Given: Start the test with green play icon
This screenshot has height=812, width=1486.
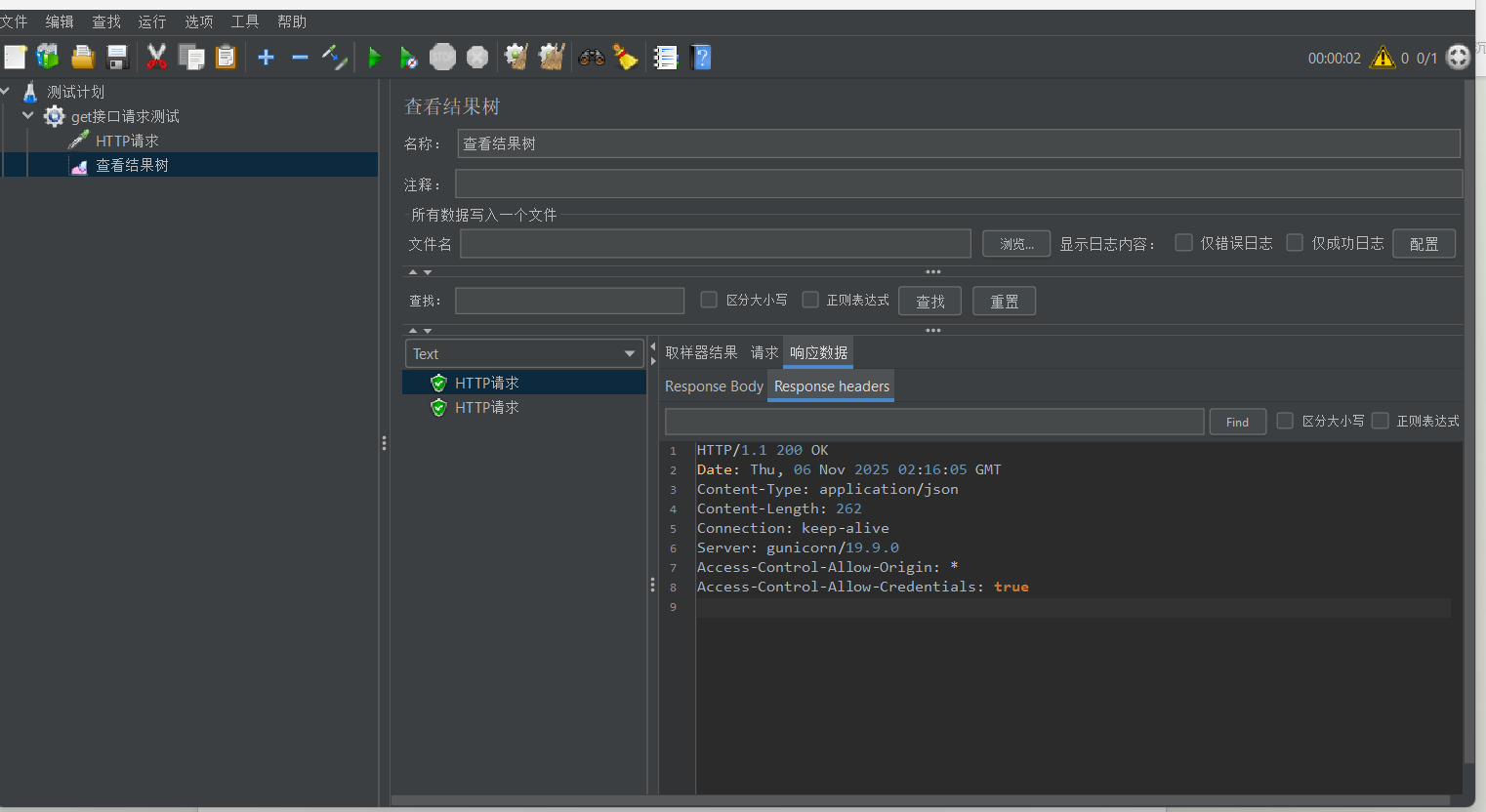Looking at the screenshot, I should tap(374, 58).
